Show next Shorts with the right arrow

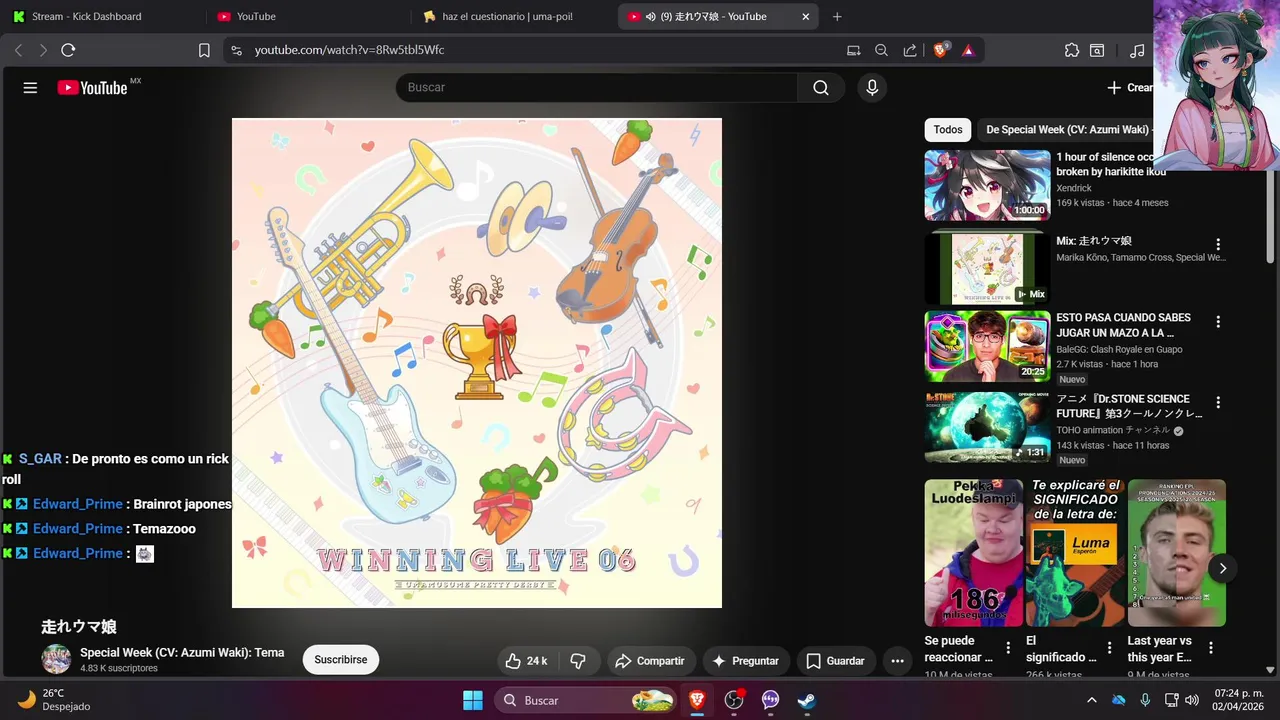[1222, 568]
